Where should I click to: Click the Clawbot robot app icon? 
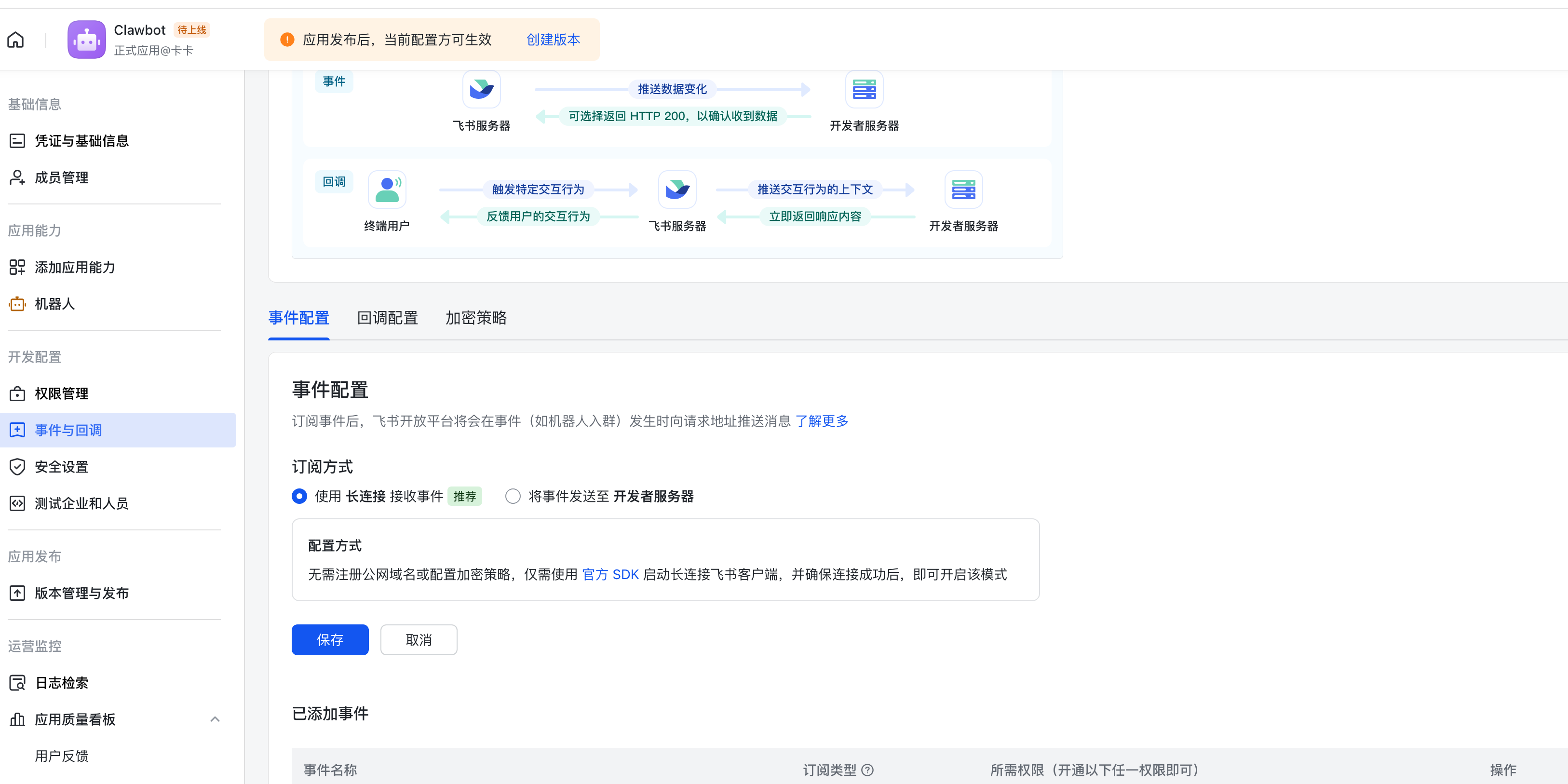(x=86, y=40)
